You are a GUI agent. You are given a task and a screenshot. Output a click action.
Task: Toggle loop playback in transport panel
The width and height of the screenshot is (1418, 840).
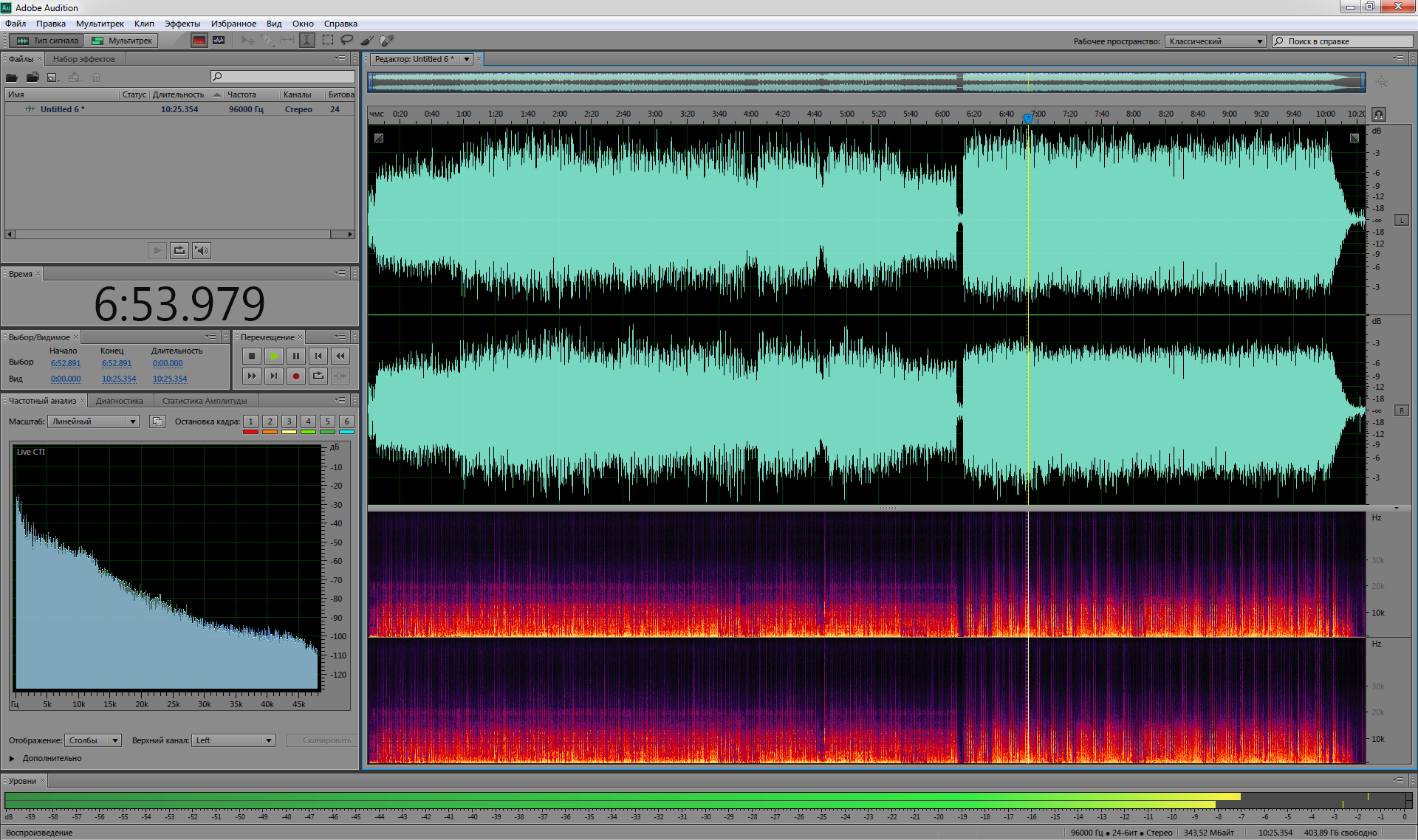(x=318, y=376)
